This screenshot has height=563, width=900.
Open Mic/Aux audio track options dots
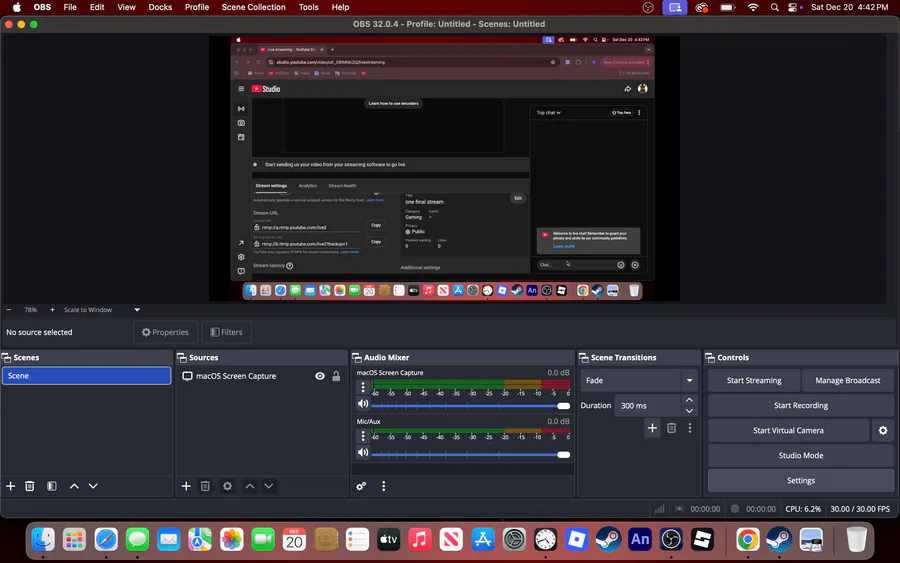(363, 436)
